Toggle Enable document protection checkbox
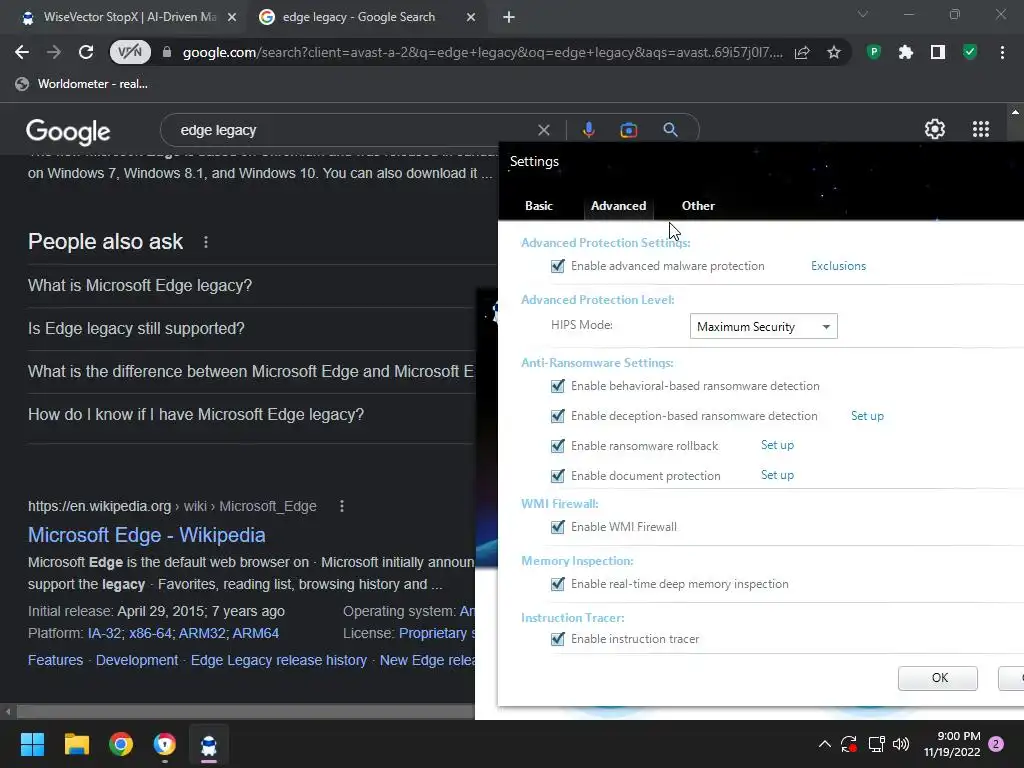This screenshot has height=768, width=1024. [558, 476]
